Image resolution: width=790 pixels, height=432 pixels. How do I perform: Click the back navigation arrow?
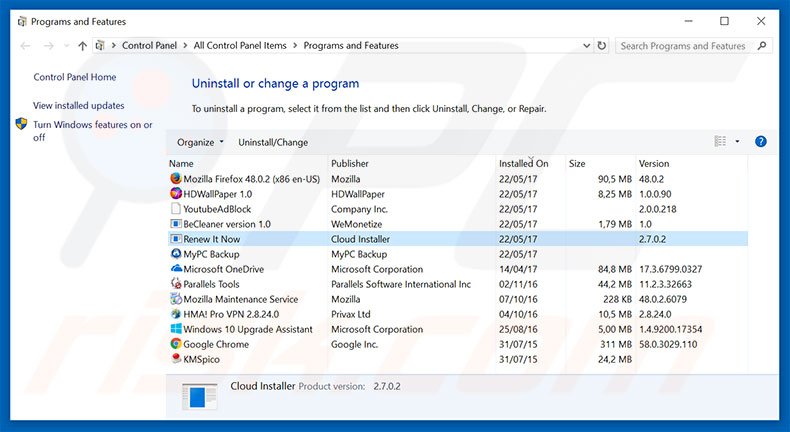point(25,46)
